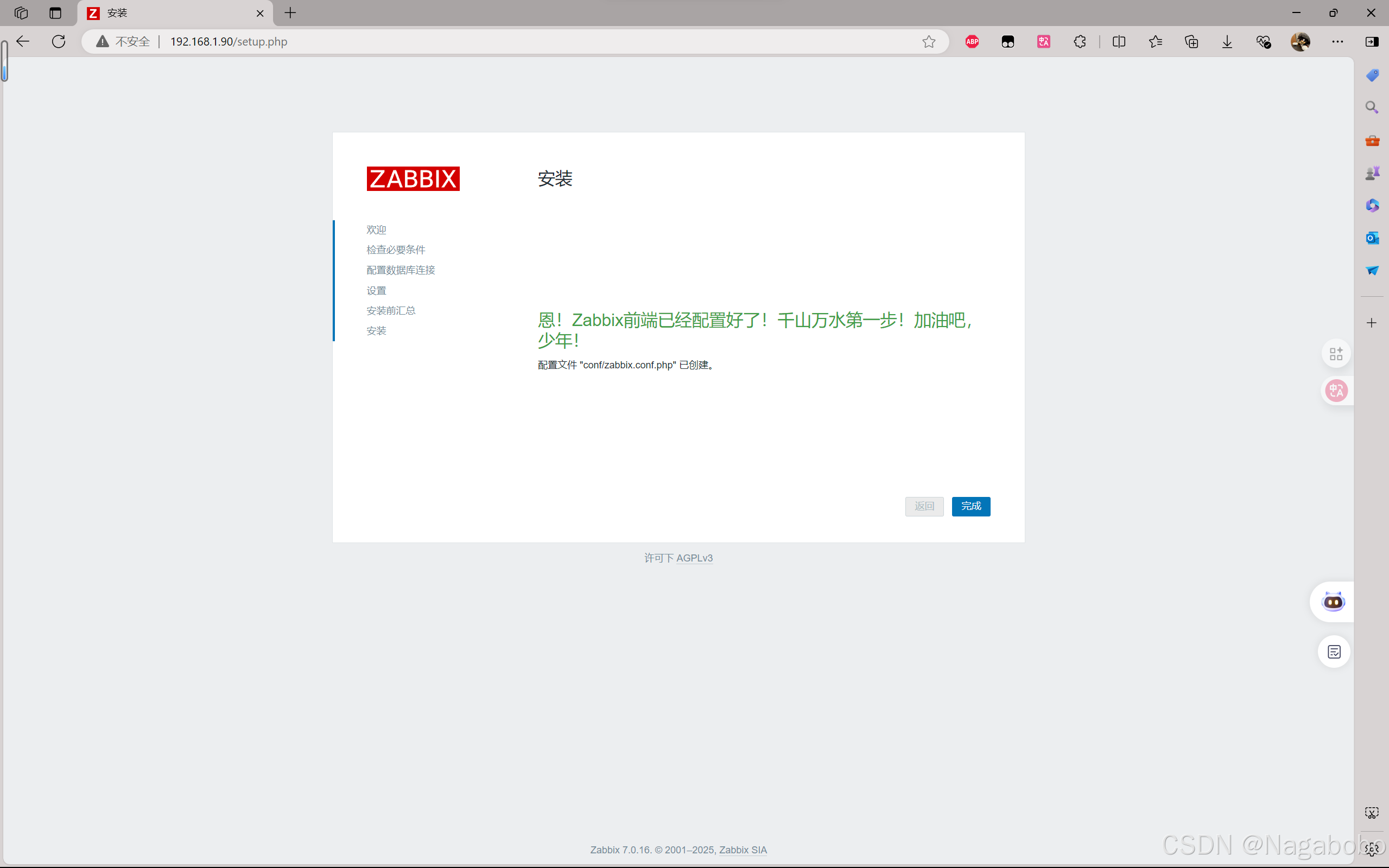Screen dimensions: 1389x868
Task: Open Outlook from the Edge sidebar
Action: 1372,238
